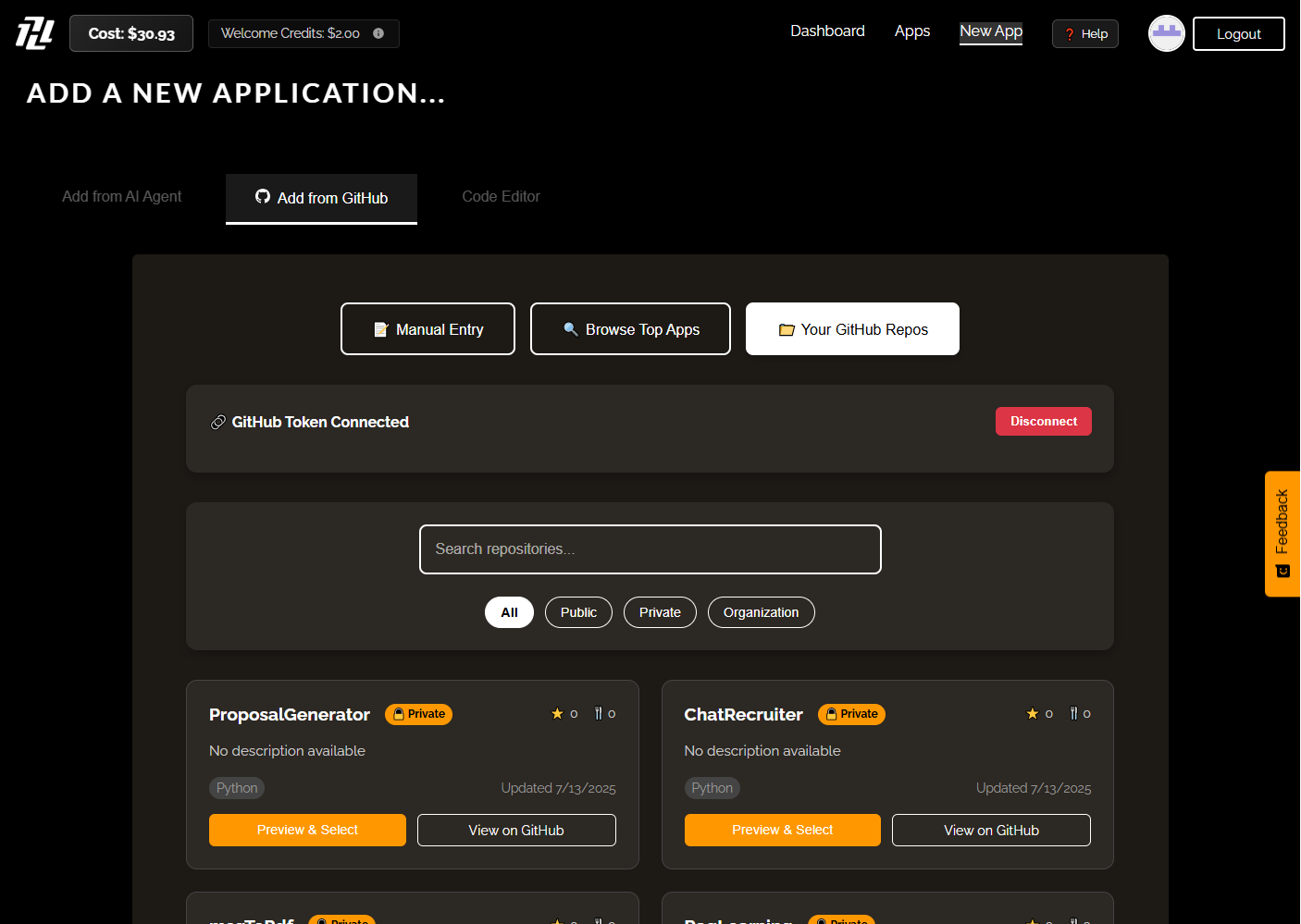
Task: Click the Feedback side tab
Action: coord(1282,534)
